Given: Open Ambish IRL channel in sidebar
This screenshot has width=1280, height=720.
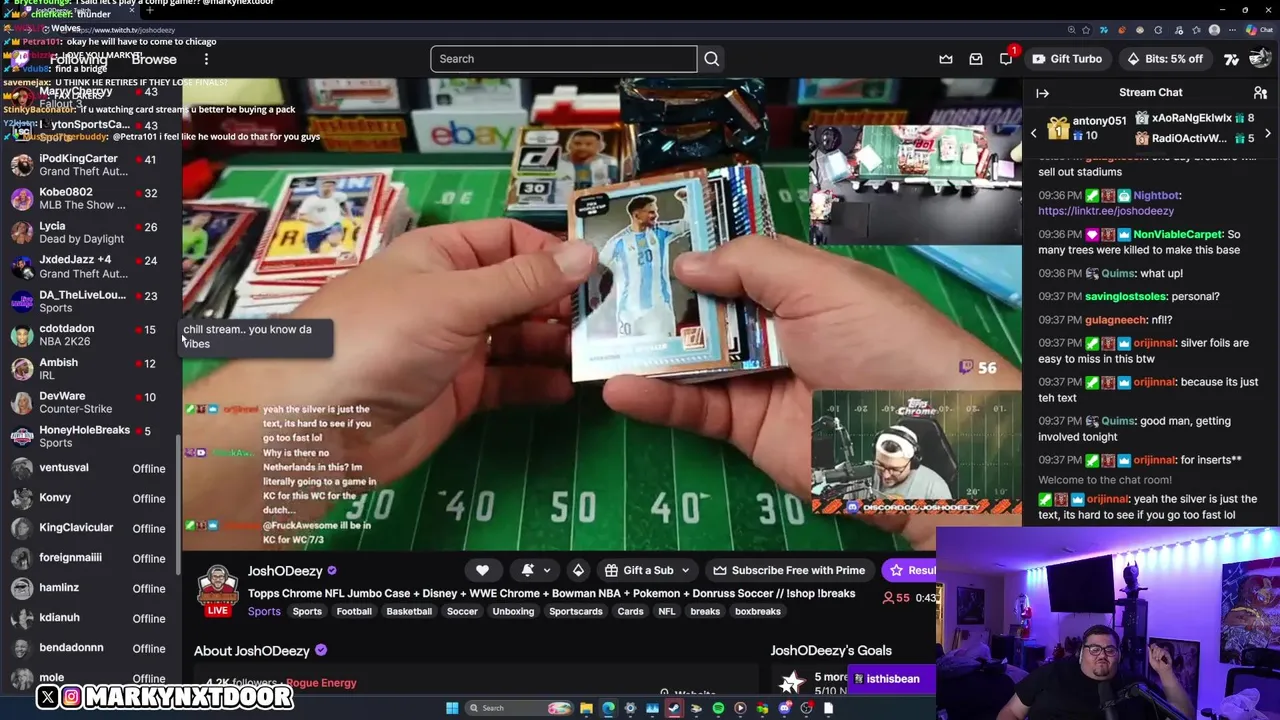Looking at the screenshot, I should pos(88,369).
